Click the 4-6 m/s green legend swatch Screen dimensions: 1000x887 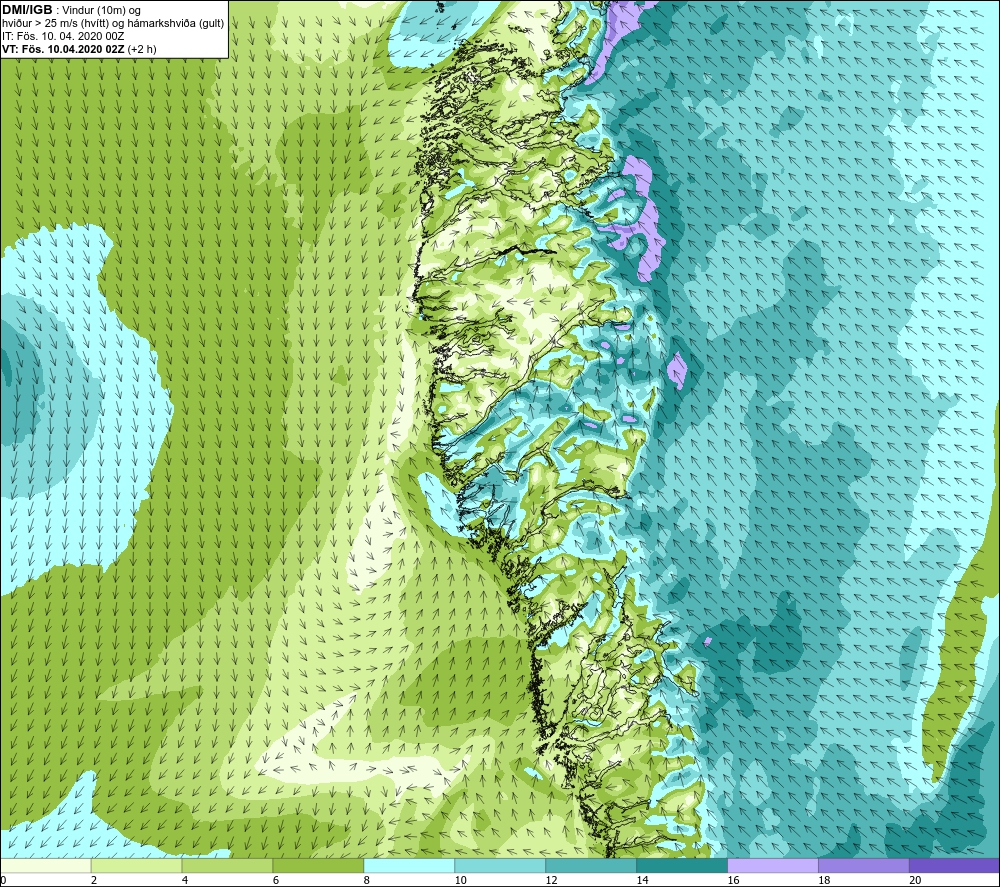227,866
